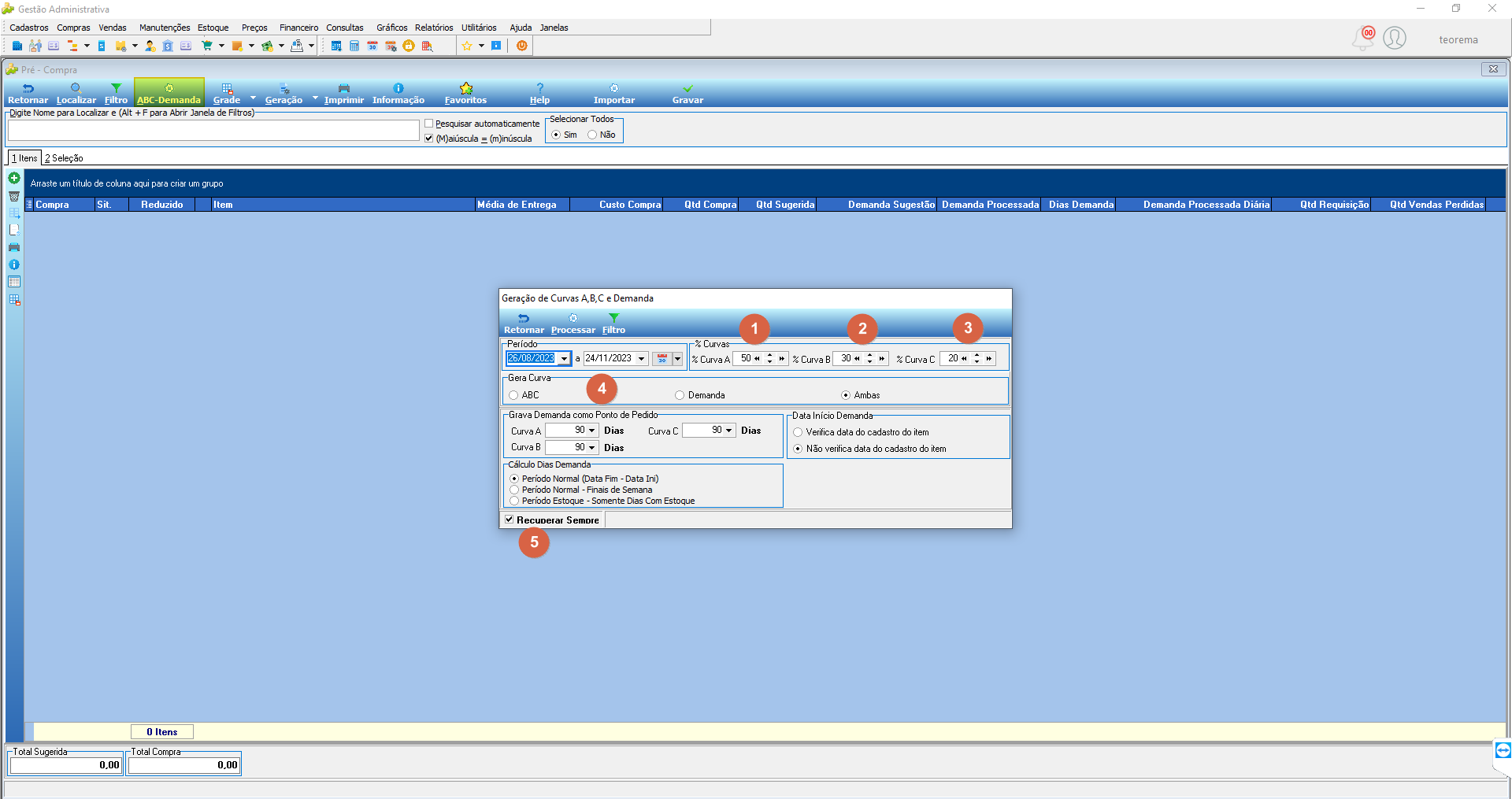Open the ABC-Demanda toolbar button
Screen dimensions: 1512x799
(169, 92)
